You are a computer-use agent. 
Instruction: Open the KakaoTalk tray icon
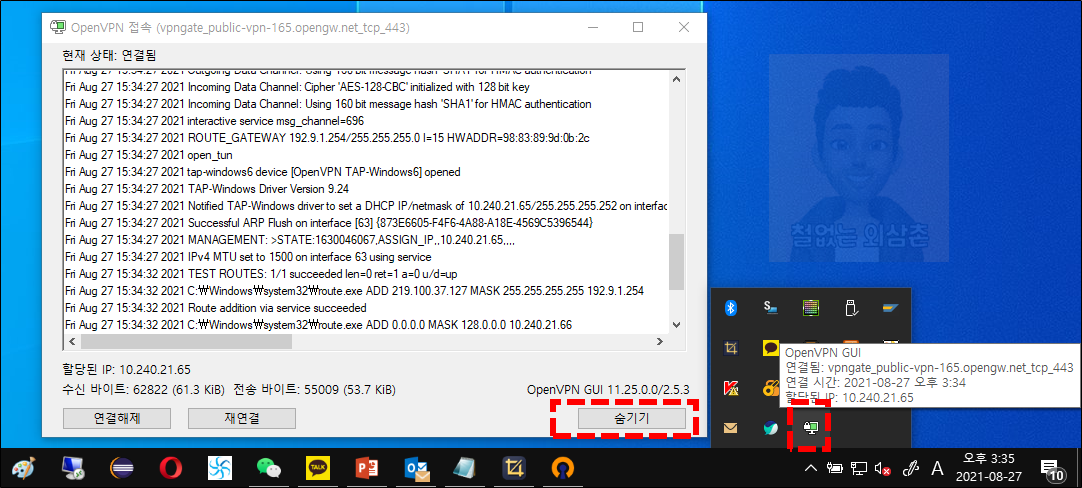pyautogui.click(x=771, y=348)
